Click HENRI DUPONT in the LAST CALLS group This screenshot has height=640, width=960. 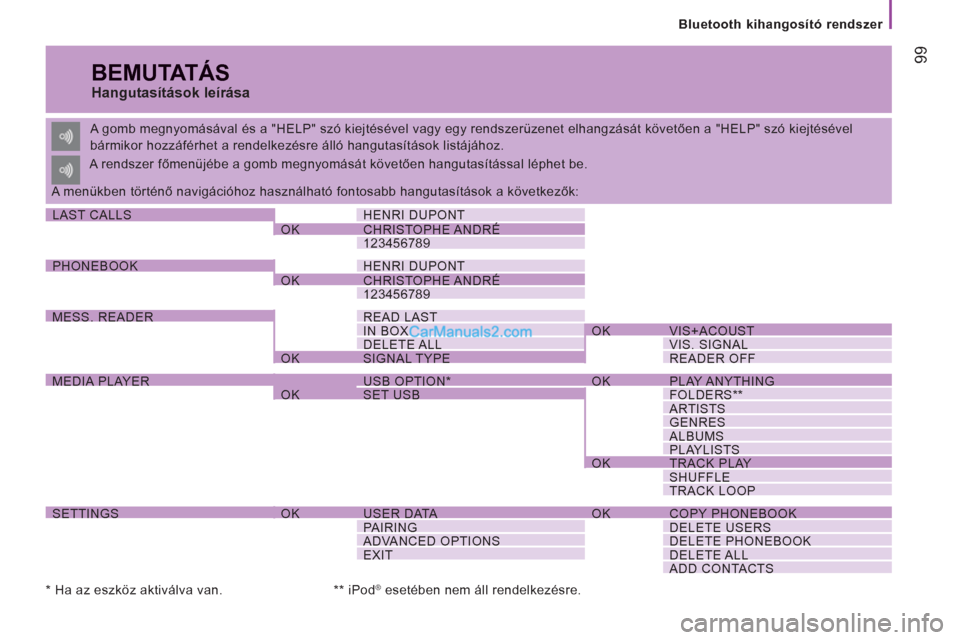[x=470, y=215]
